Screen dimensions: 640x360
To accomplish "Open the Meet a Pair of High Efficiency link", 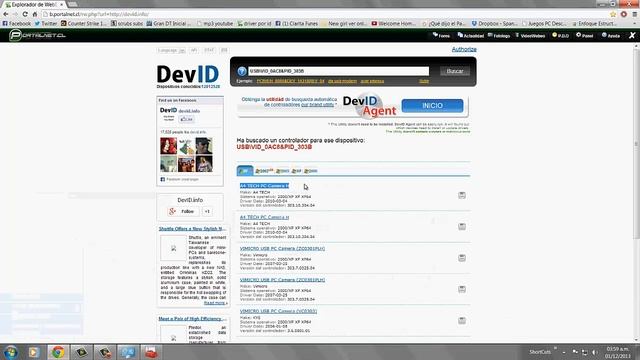I will click(192, 319).
